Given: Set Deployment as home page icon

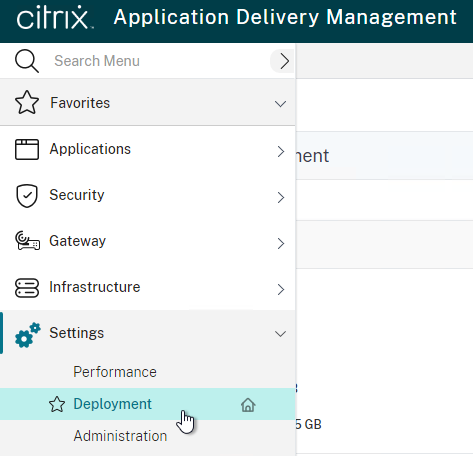Looking at the screenshot, I should pyautogui.click(x=248, y=405).
